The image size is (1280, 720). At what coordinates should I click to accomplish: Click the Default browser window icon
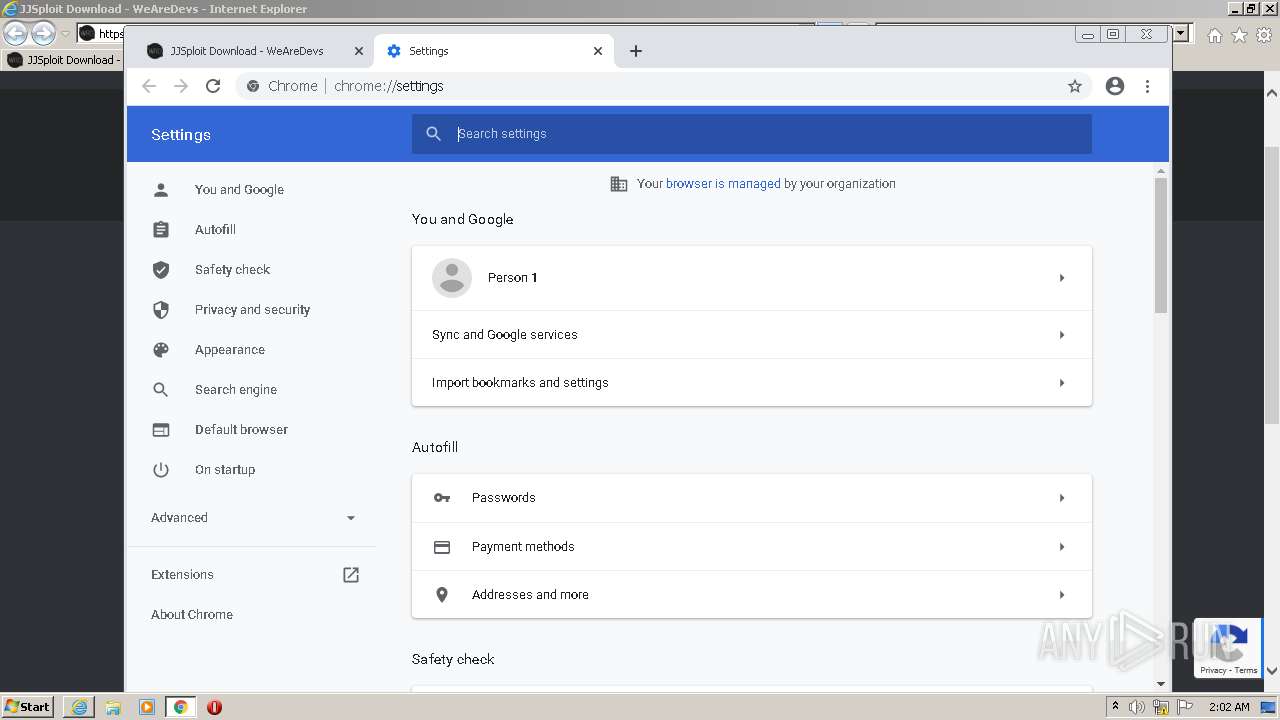pyautogui.click(x=161, y=429)
